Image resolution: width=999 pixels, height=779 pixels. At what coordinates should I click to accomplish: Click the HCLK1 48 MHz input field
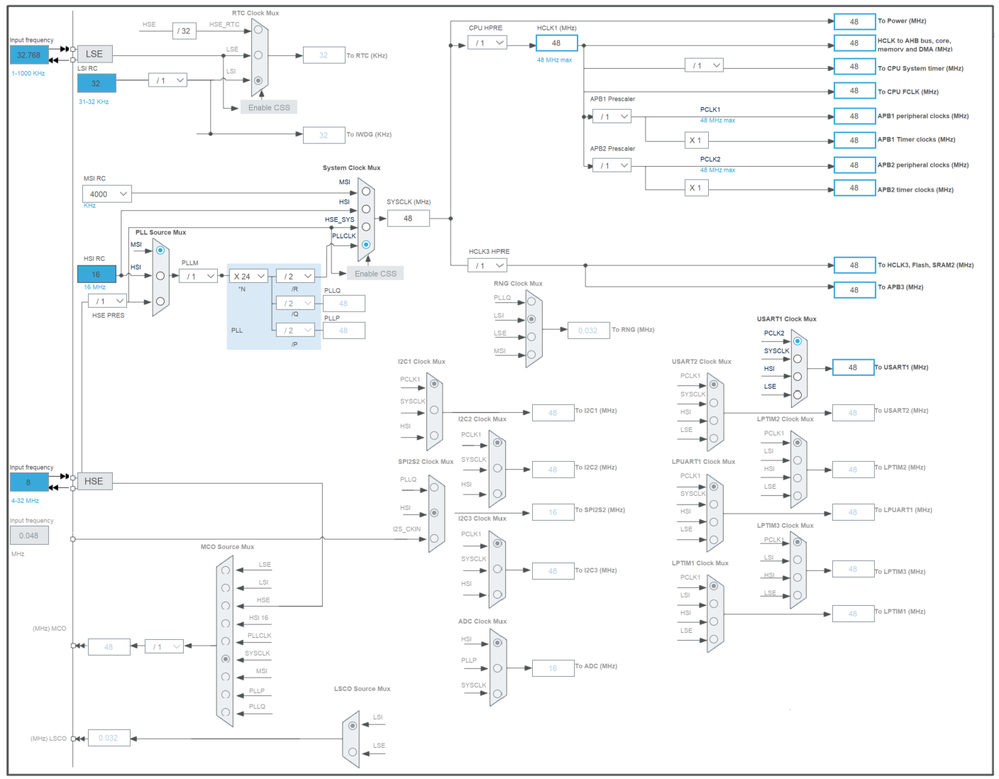(x=557, y=43)
